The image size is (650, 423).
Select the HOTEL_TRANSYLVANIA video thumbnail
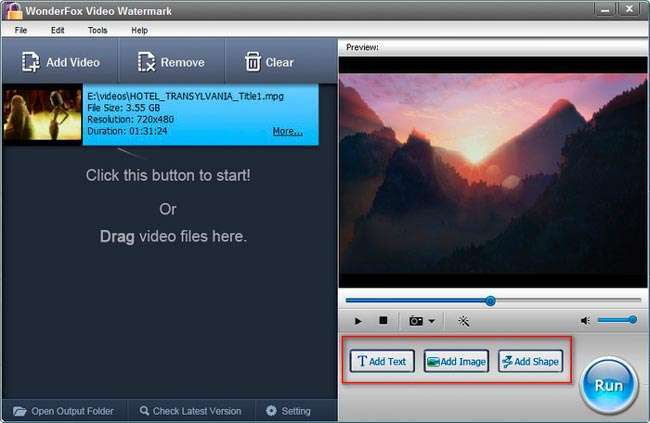click(42, 114)
